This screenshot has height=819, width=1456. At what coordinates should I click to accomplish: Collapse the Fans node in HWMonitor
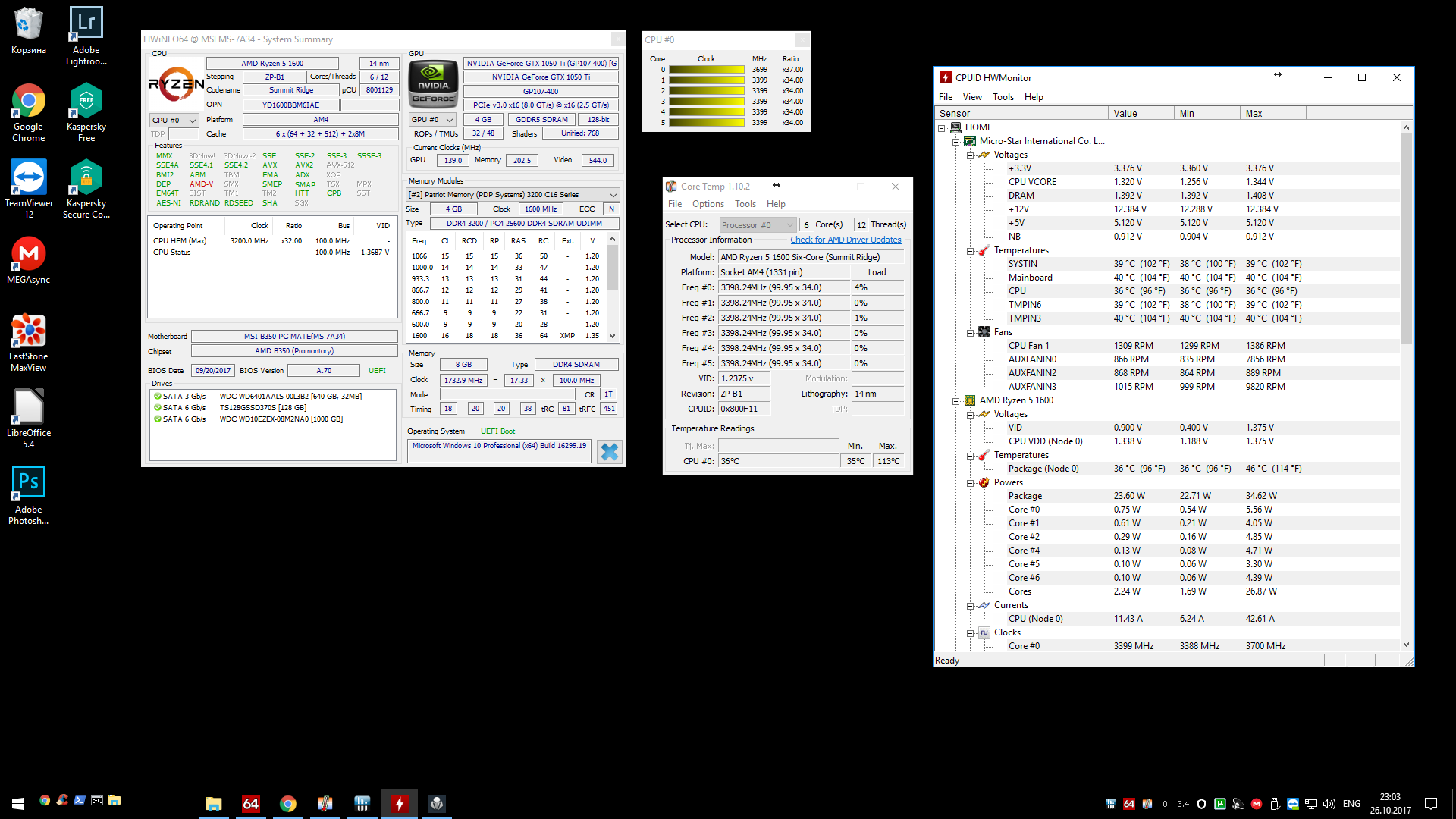[x=970, y=332]
